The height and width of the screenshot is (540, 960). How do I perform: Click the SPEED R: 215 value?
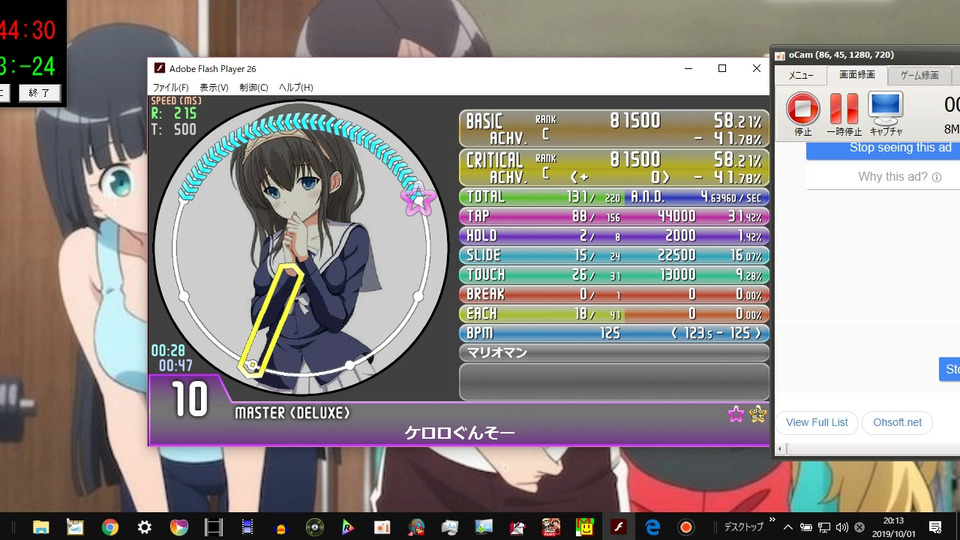(x=174, y=113)
